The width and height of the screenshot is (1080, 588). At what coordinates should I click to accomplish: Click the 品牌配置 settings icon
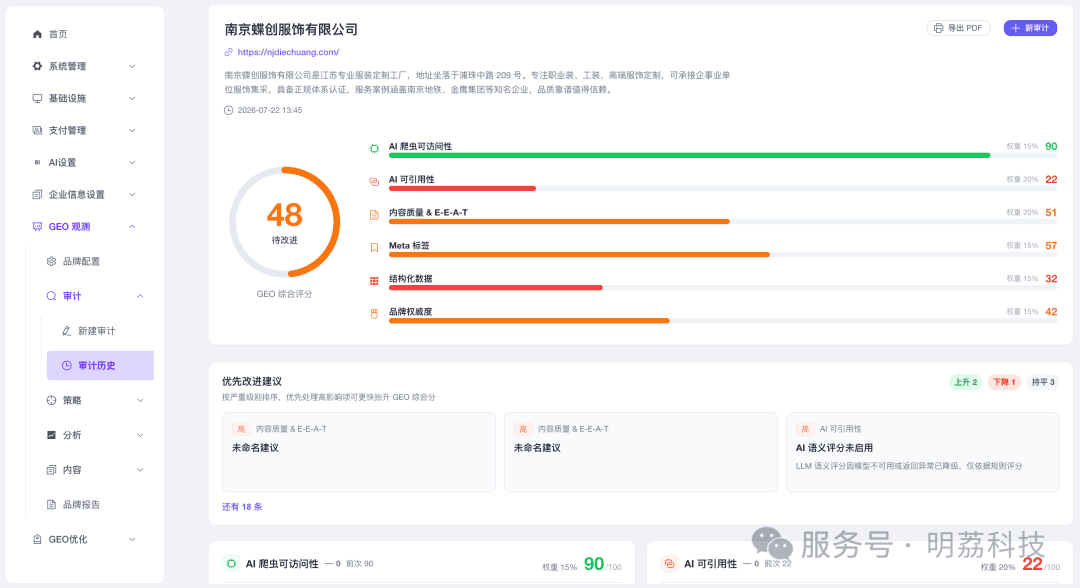point(51,262)
